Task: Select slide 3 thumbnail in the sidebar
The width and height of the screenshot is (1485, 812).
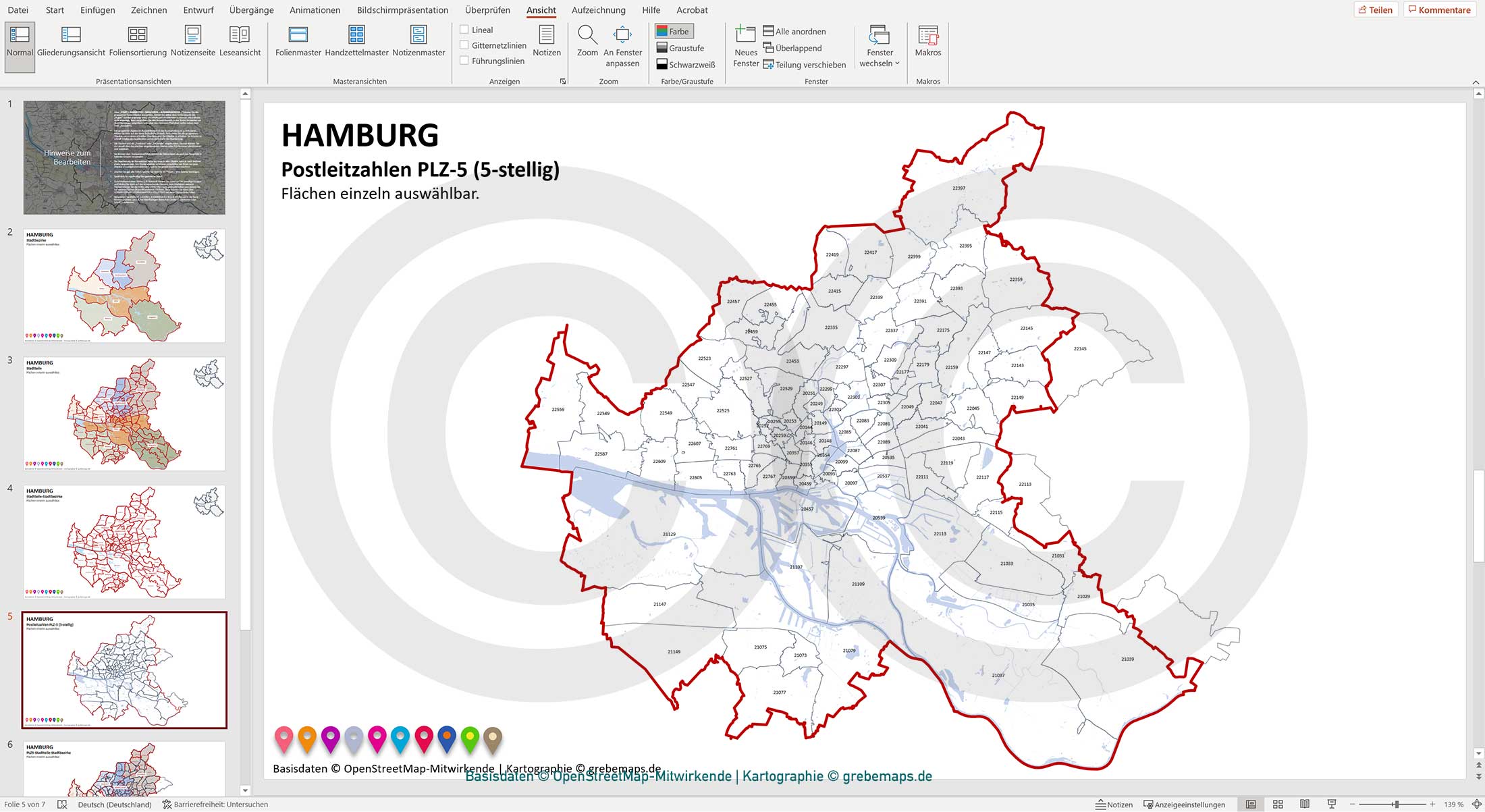Action: (124, 414)
